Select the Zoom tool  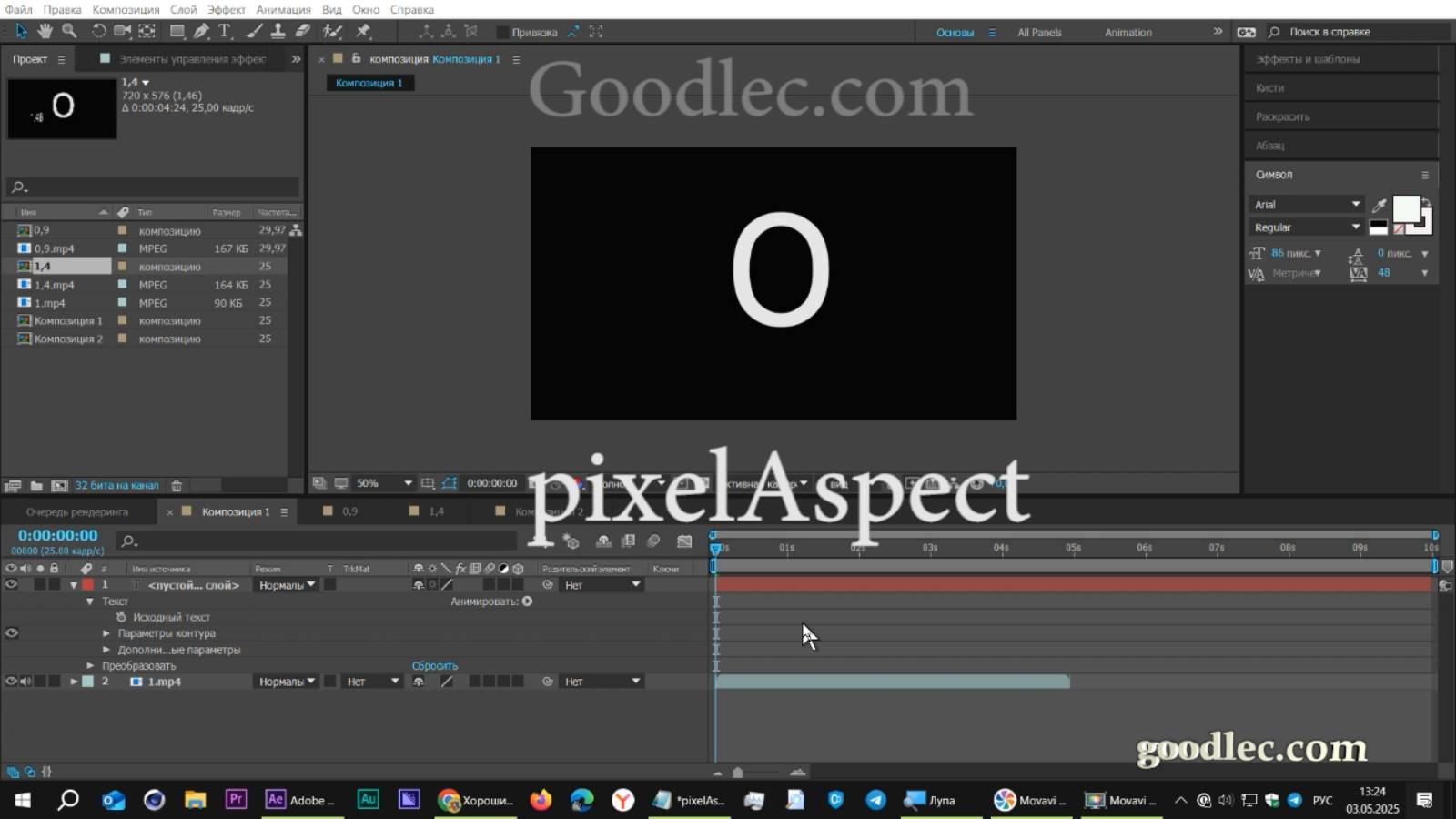tap(68, 31)
